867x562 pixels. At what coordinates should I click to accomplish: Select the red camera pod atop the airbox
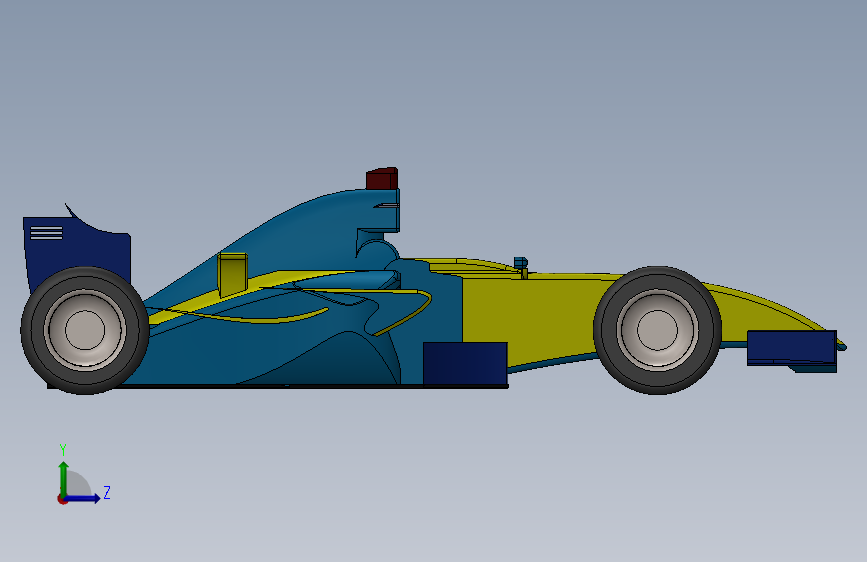[382, 178]
